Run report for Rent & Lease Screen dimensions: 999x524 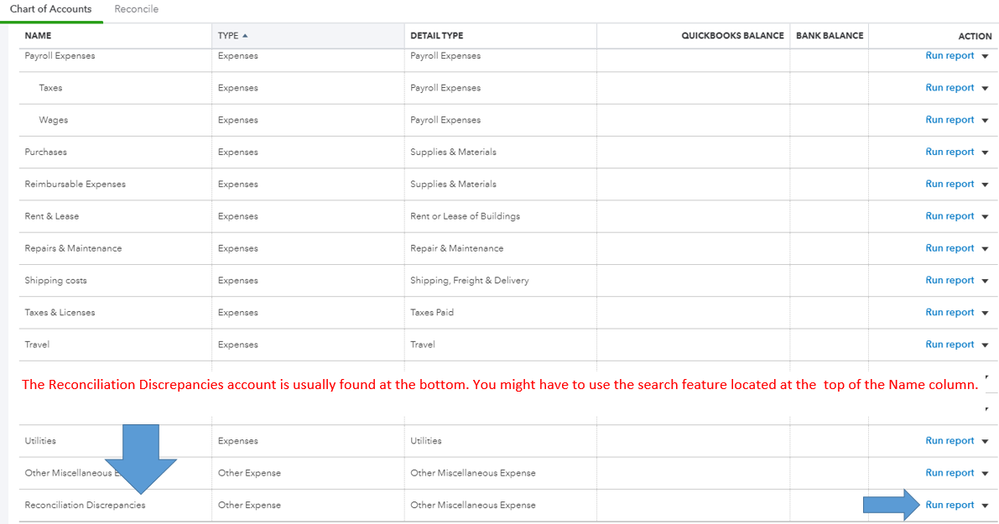click(x=949, y=216)
